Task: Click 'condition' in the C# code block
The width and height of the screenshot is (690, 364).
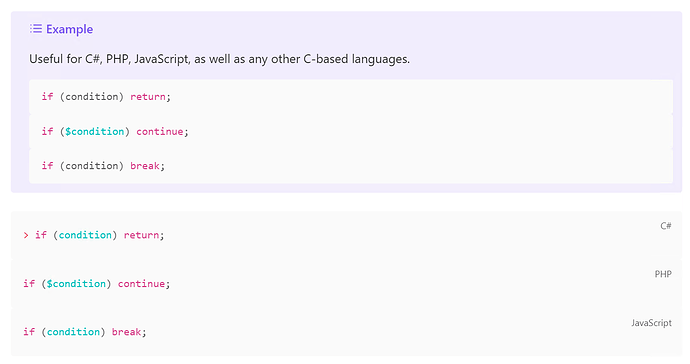Action: 85,235
